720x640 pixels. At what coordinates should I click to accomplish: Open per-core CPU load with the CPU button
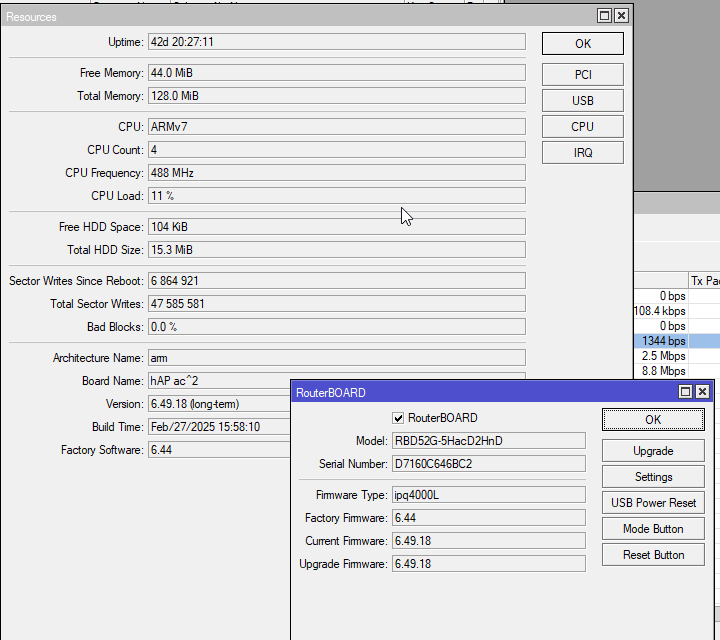583,127
